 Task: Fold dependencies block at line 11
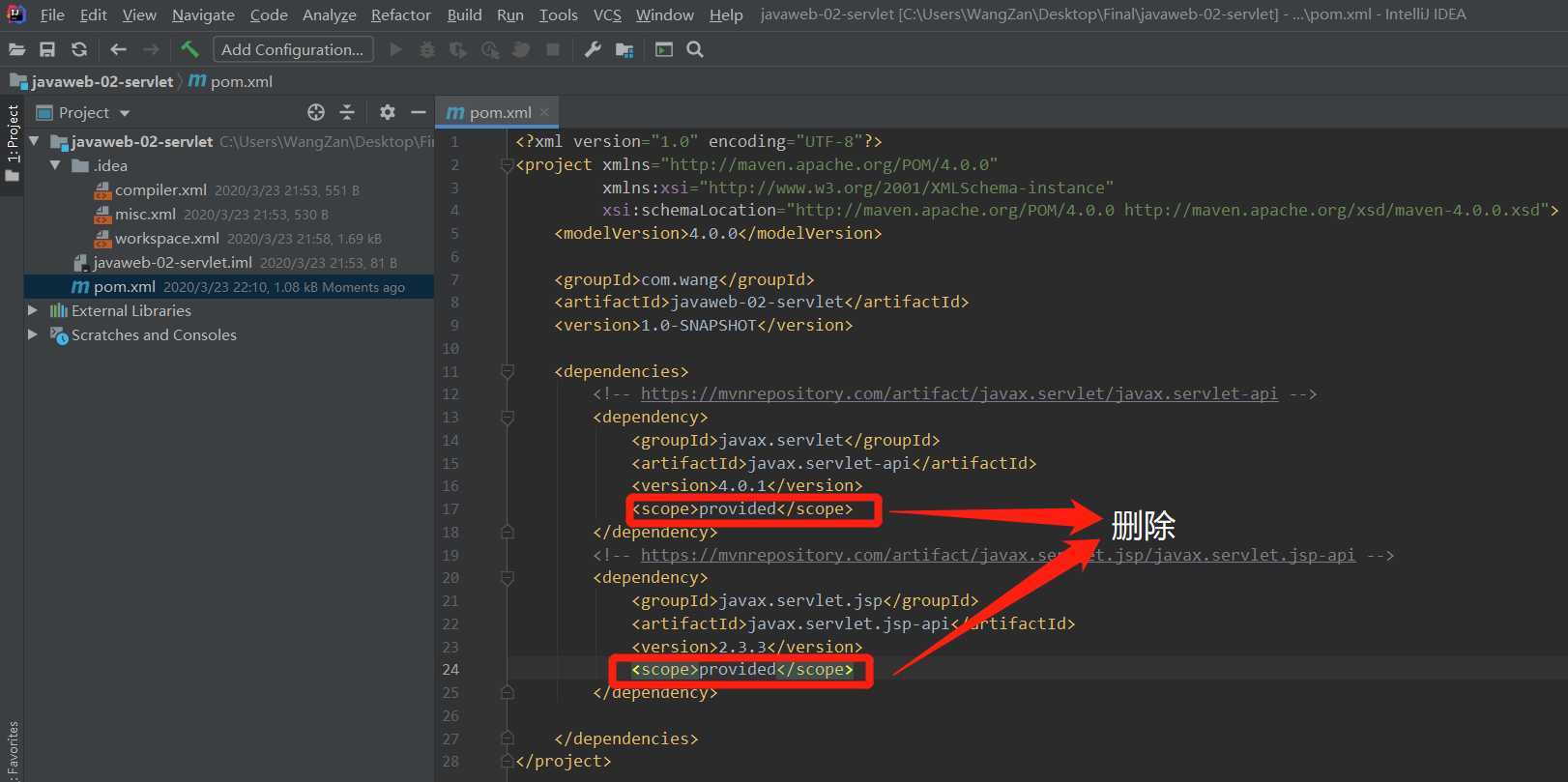pyautogui.click(x=508, y=371)
